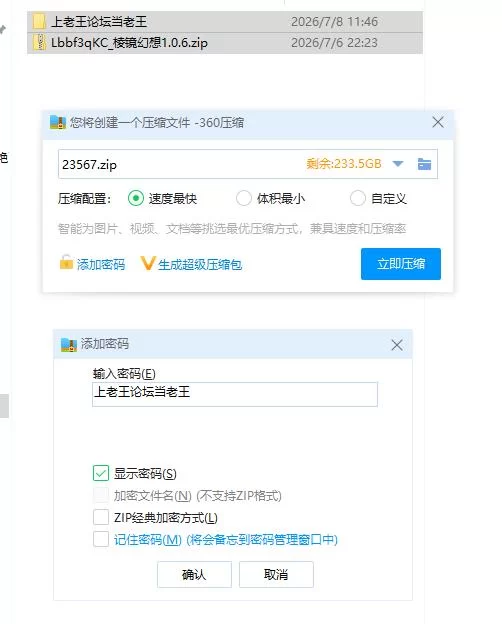Click the 记住密码(M) blue label link
The height and width of the screenshot is (624, 502).
(226, 540)
